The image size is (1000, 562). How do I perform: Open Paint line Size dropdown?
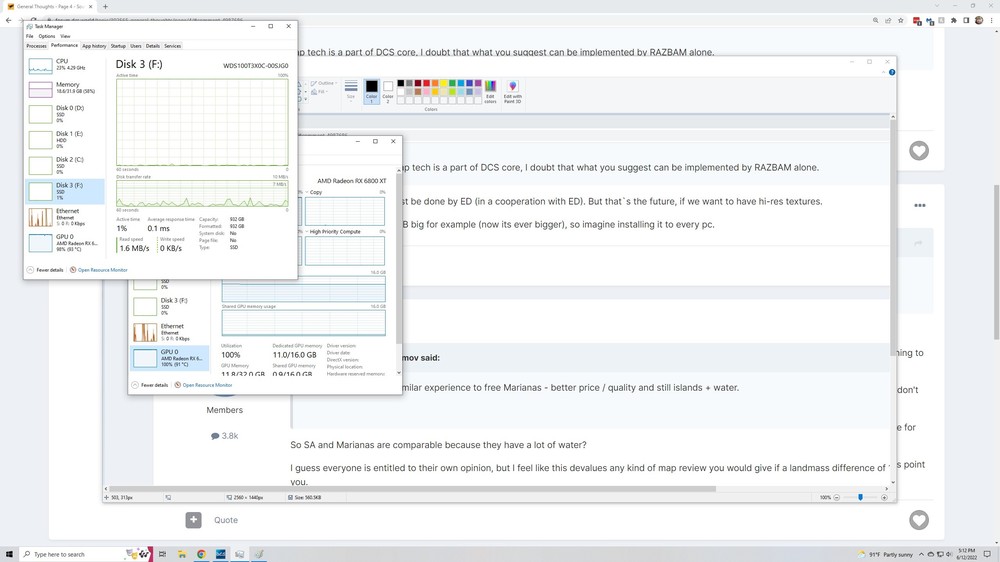pos(351,91)
